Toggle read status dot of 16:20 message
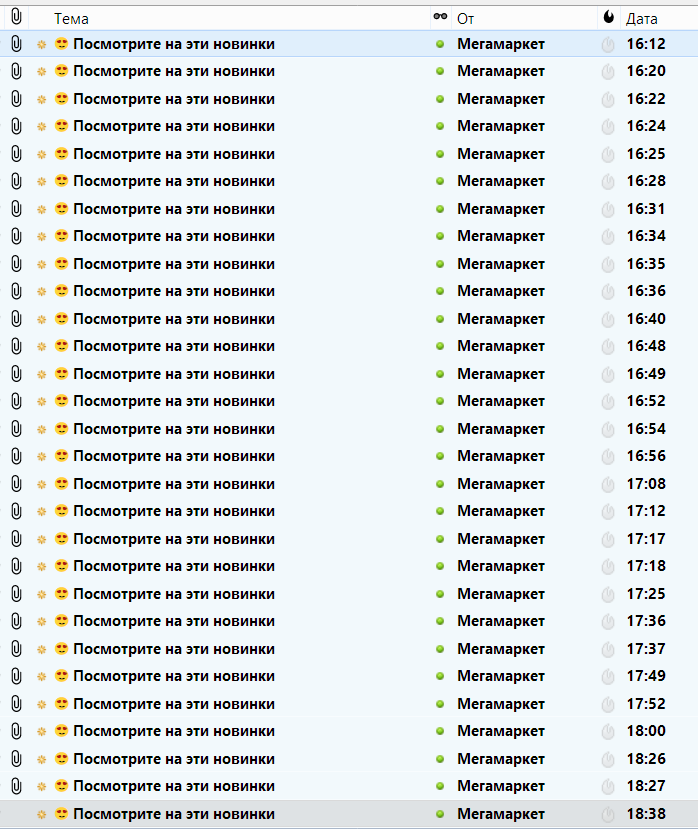This screenshot has height=829, width=698. pos(439,71)
